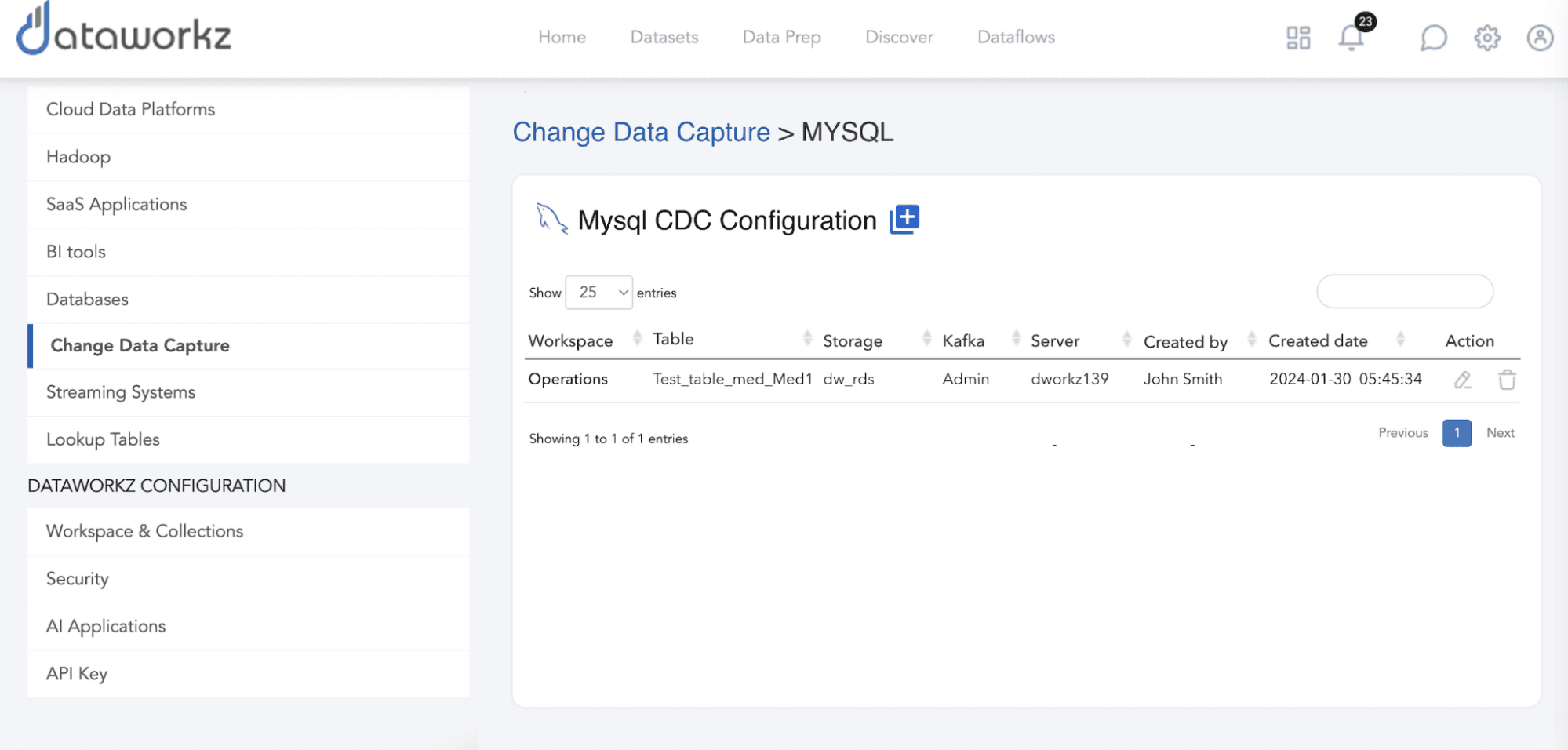Image resolution: width=1568 pixels, height=750 pixels.
Task: Select Streaming Systems in sidebar
Action: click(121, 392)
